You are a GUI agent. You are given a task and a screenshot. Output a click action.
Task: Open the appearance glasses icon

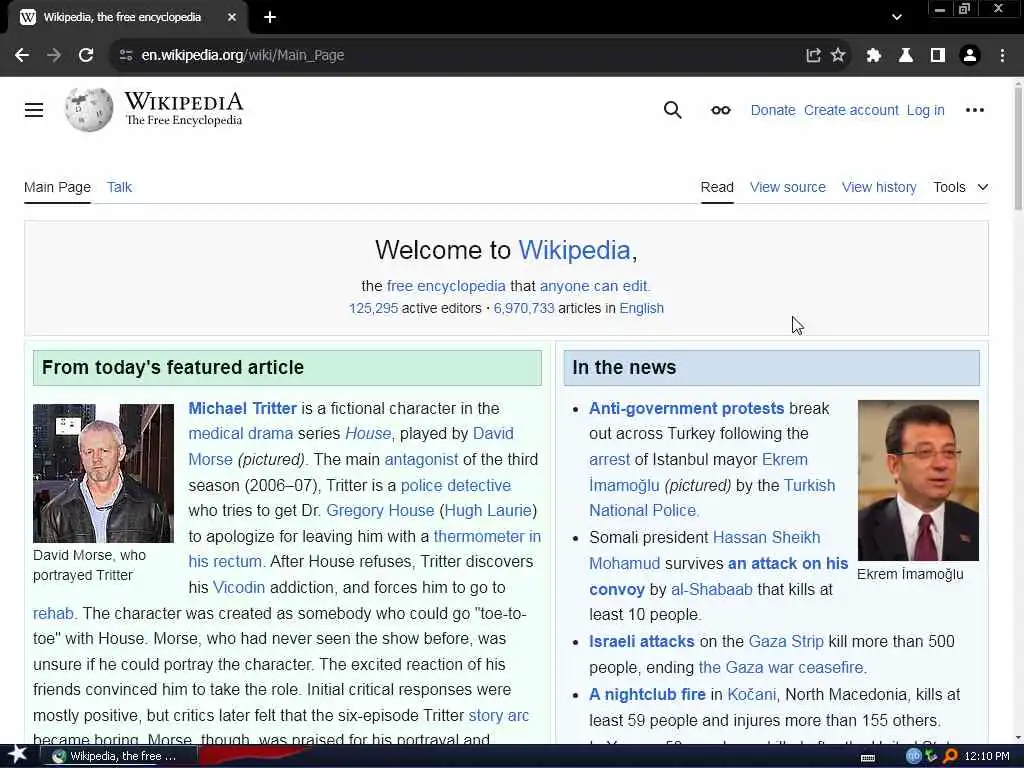coord(720,110)
